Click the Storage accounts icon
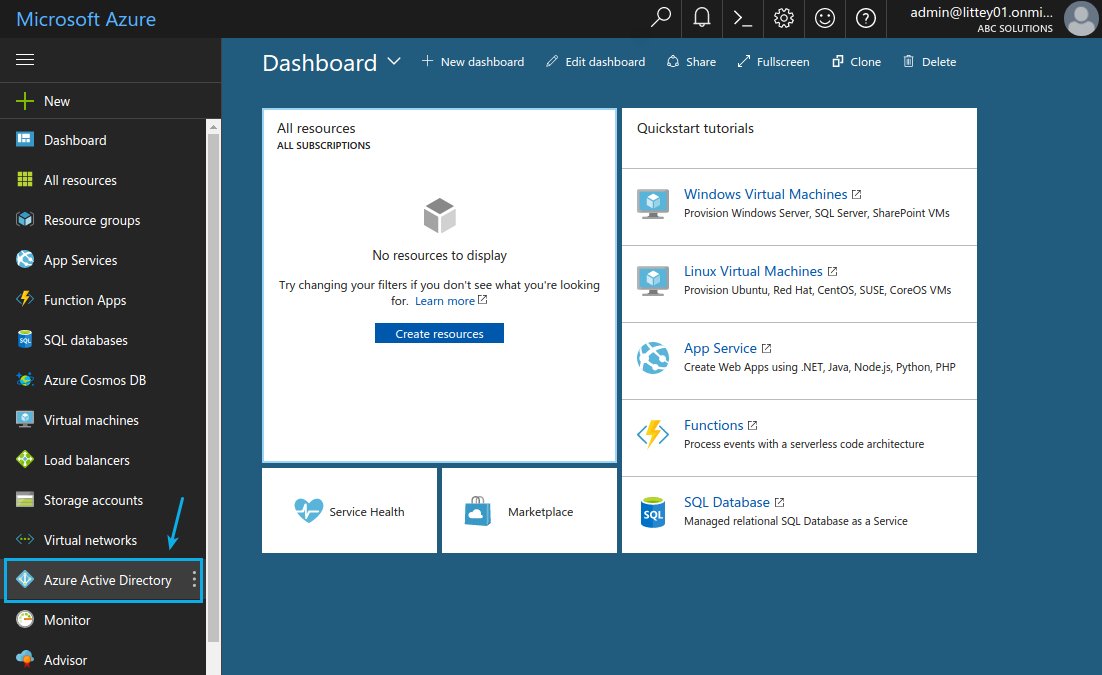This screenshot has width=1102, height=675. 25,500
